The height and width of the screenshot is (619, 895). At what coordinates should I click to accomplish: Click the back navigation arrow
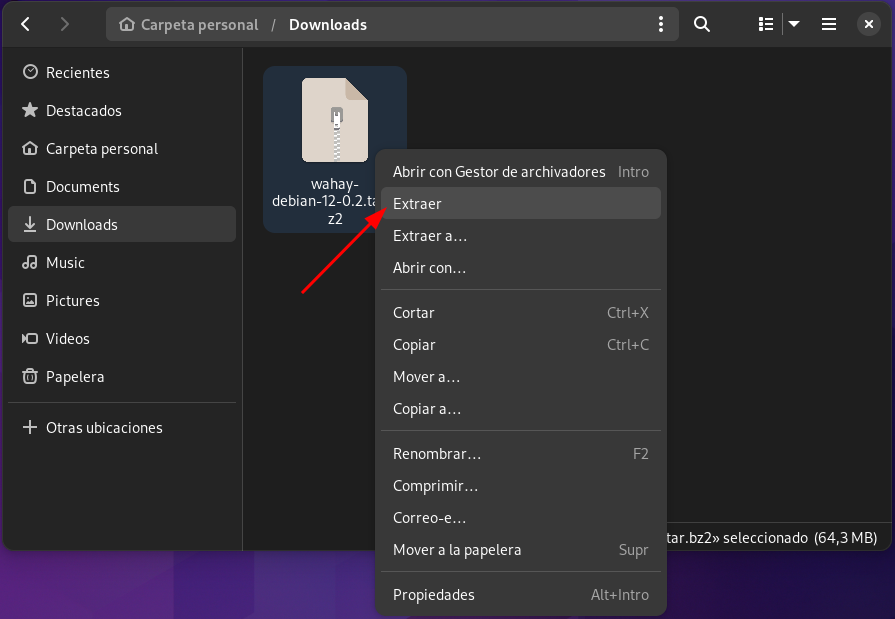pos(26,24)
